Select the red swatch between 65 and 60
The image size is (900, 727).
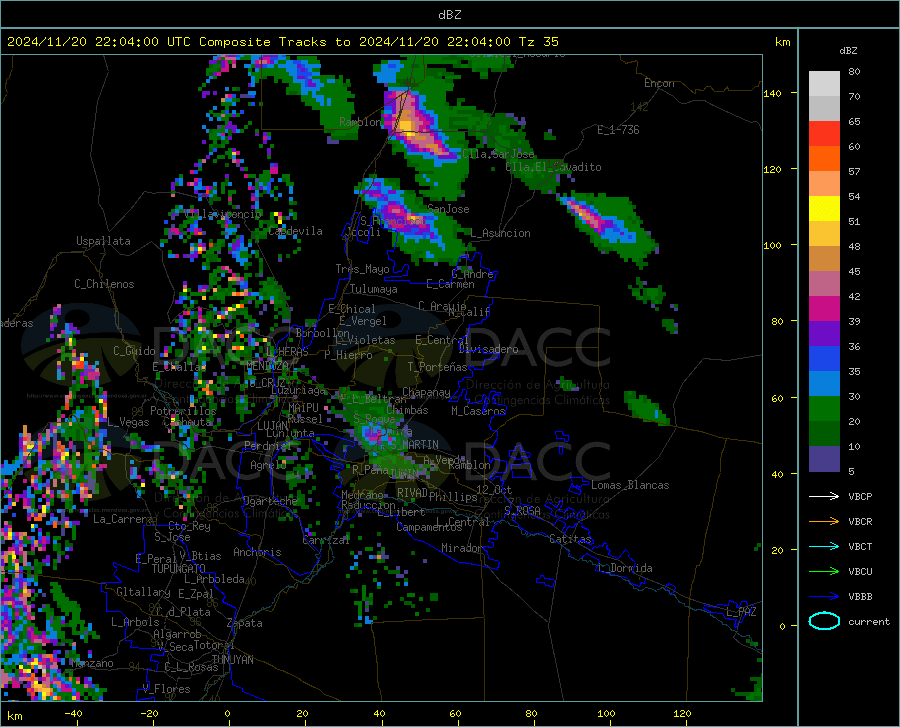[x=824, y=134]
